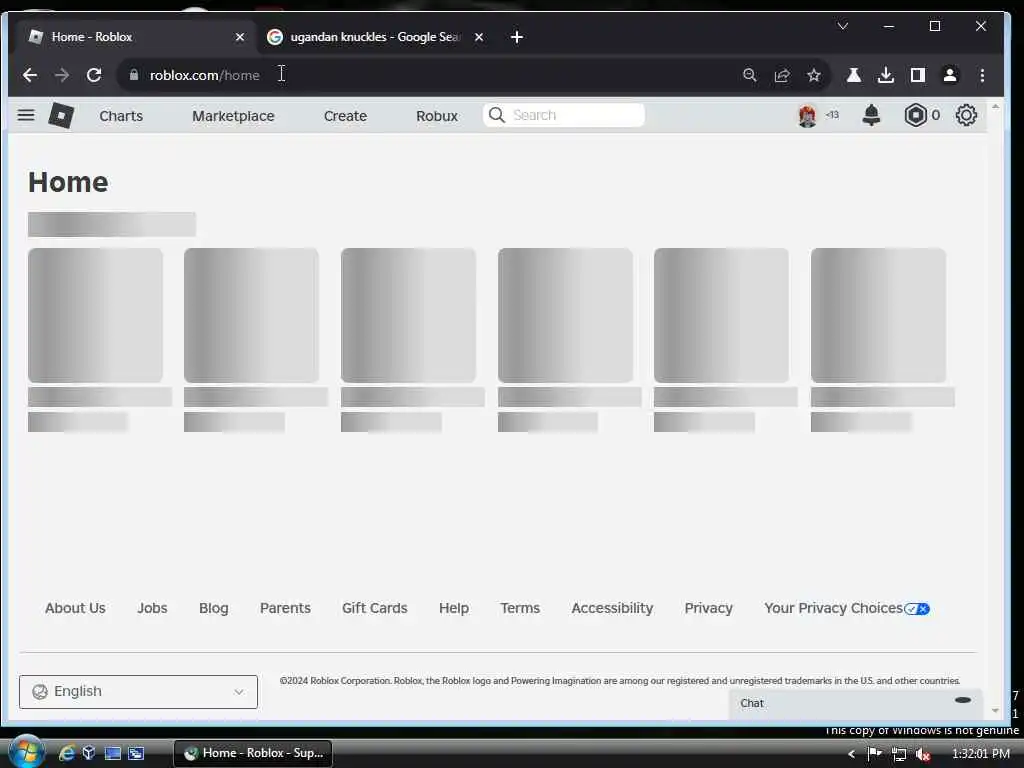Viewport: 1024px width, 768px height.
Task: Launch Internet Explorer from the taskbar
Action: tap(67, 753)
